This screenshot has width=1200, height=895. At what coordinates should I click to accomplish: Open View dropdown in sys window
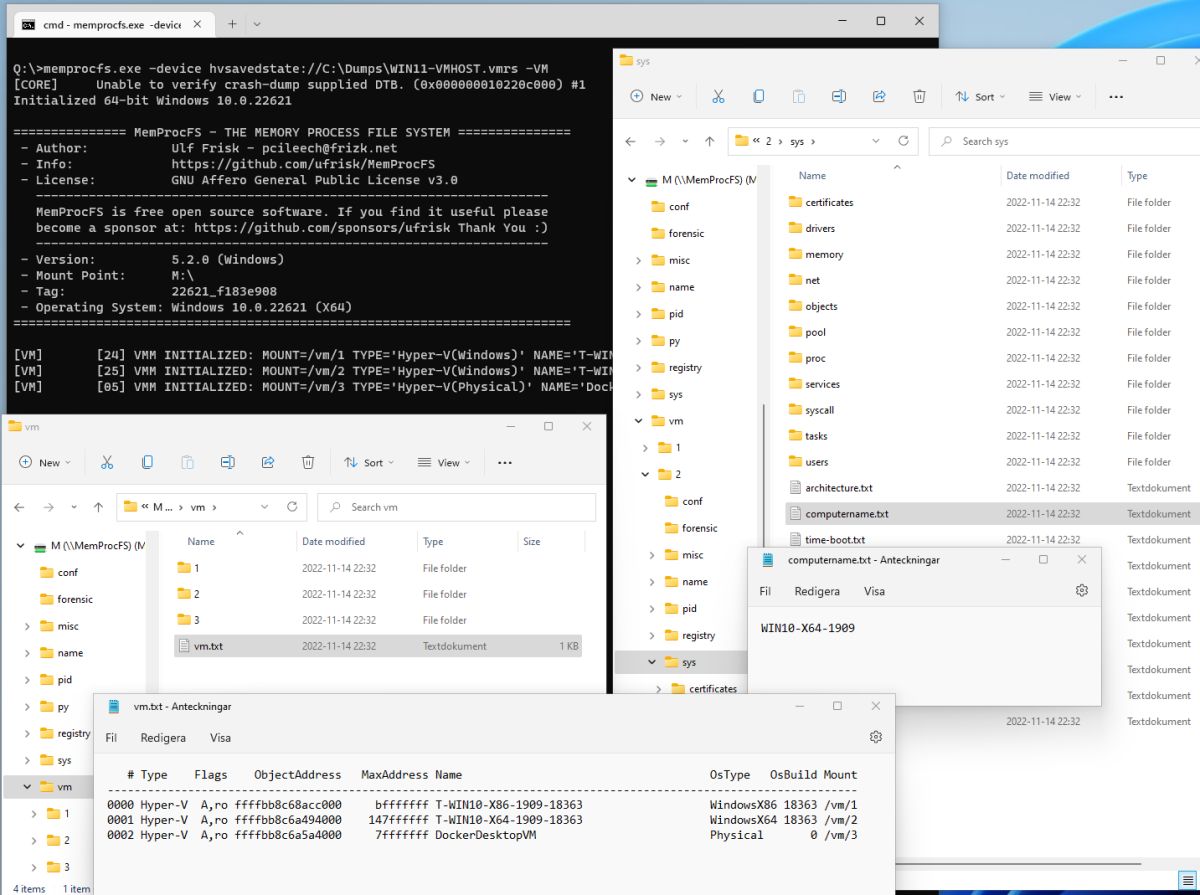pos(1056,97)
